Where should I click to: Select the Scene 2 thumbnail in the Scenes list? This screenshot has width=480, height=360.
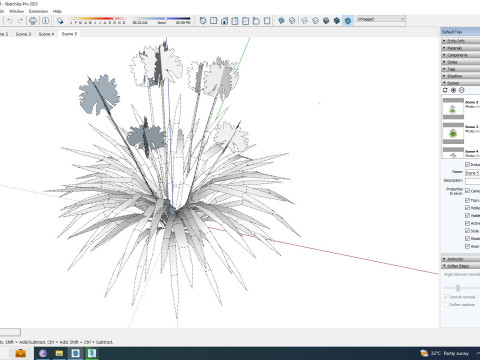point(453,109)
